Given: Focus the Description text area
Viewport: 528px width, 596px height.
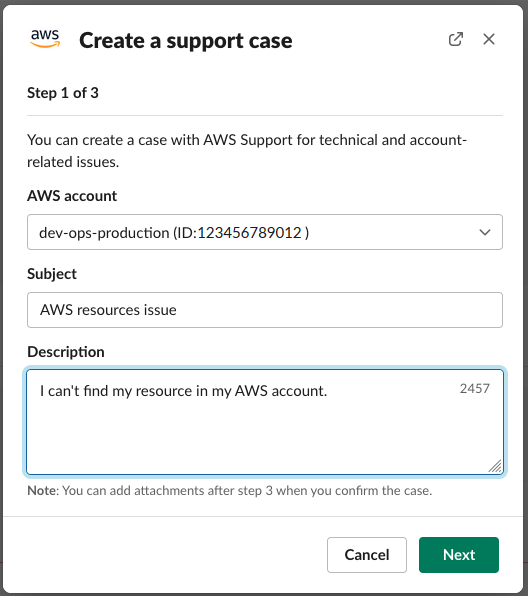Looking at the screenshot, I should pos(265,422).
